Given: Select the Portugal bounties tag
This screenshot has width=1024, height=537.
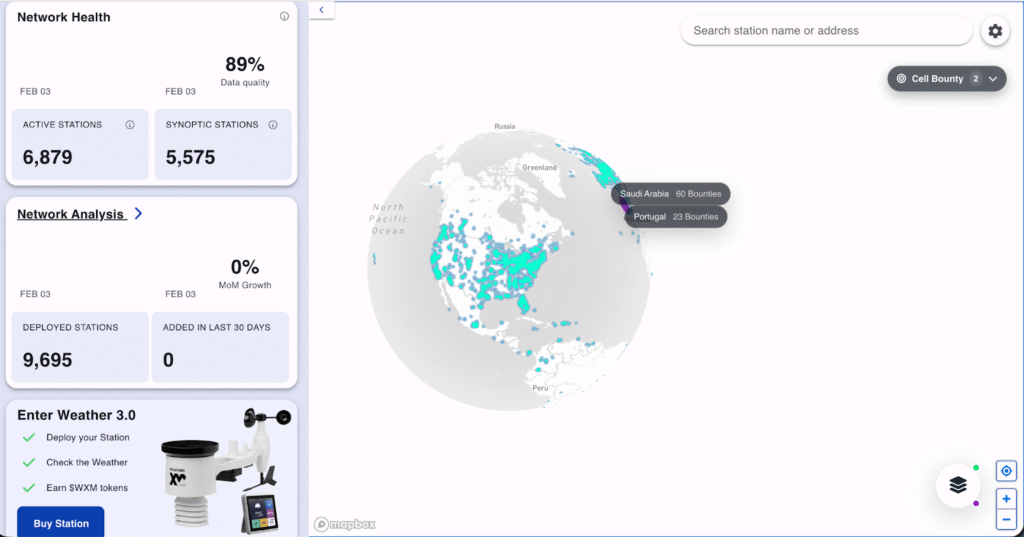Looking at the screenshot, I should click(677, 216).
